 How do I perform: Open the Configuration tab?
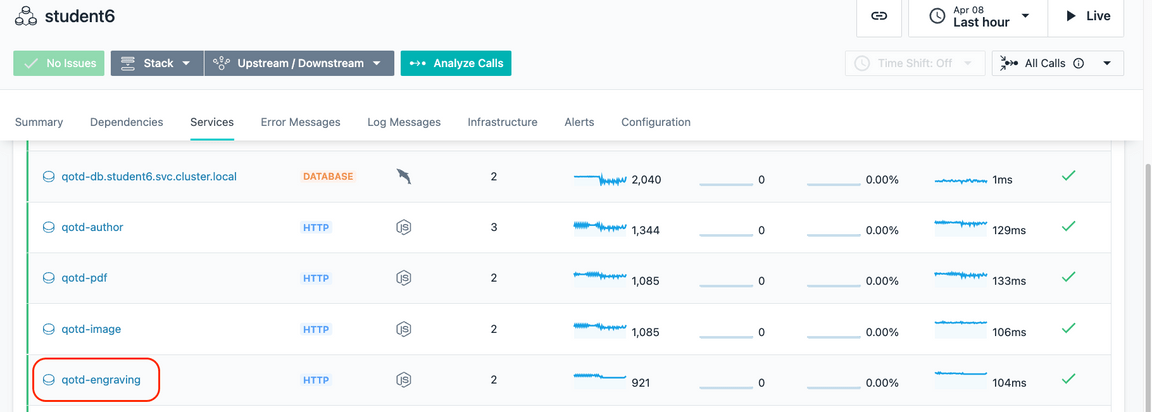click(x=655, y=122)
